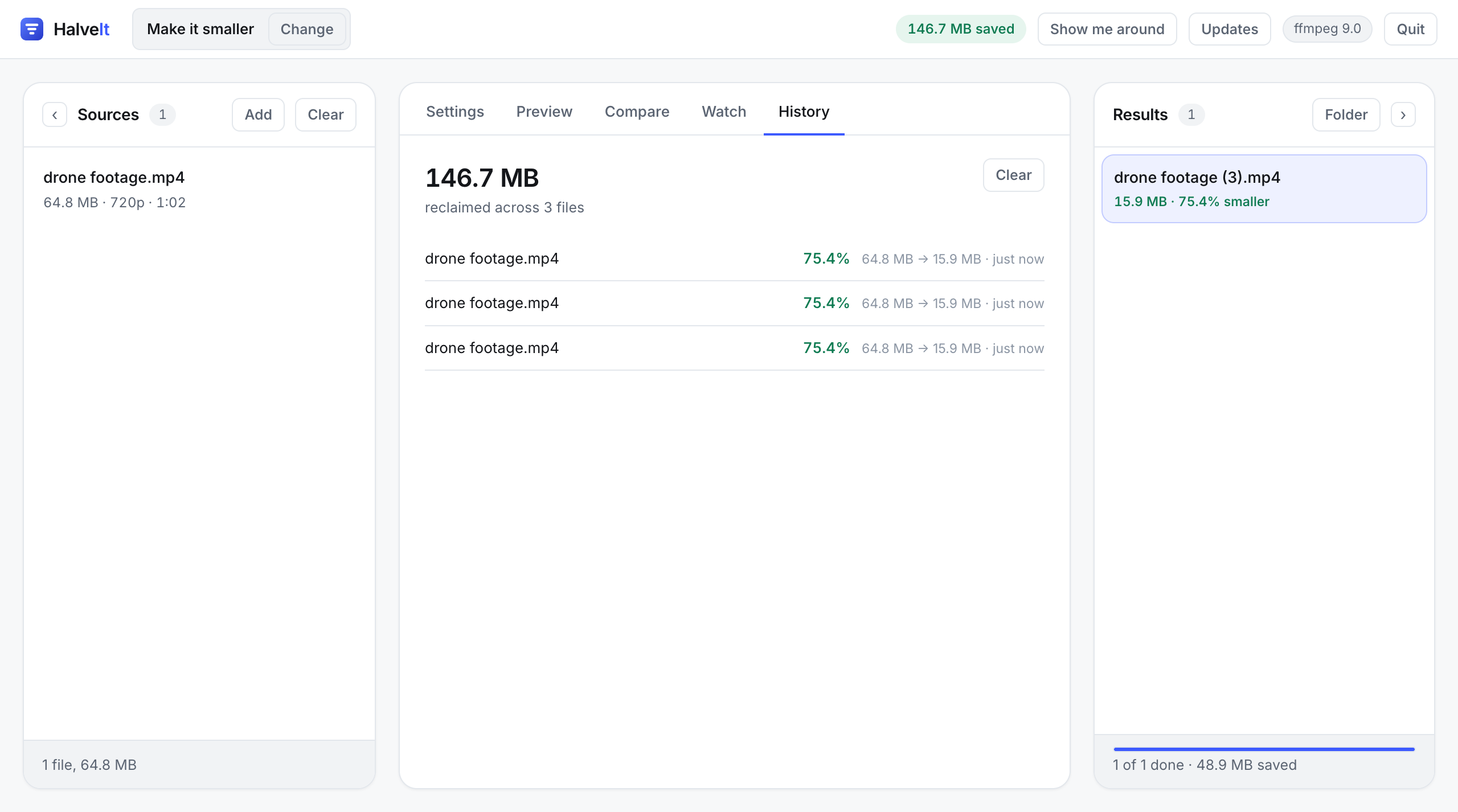Click the Sources count badge

[x=162, y=114]
